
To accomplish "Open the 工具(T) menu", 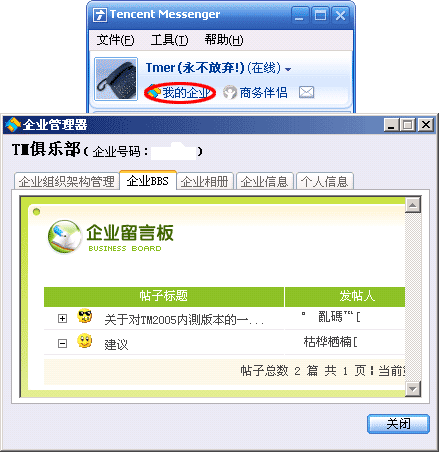I will [x=169, y=40].
